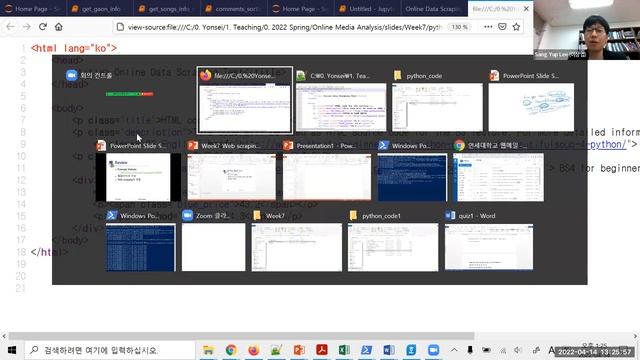Click the taskbar search box
This screenshot has width=640, height=360.
(x=110, y=350)
